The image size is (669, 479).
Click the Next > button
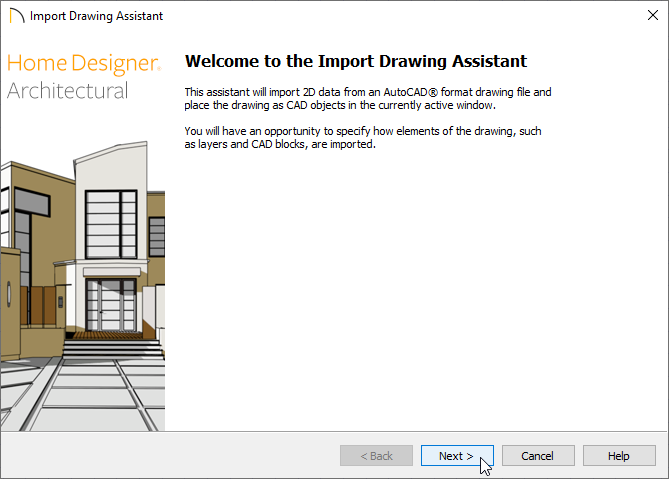[x=457, y=456]
